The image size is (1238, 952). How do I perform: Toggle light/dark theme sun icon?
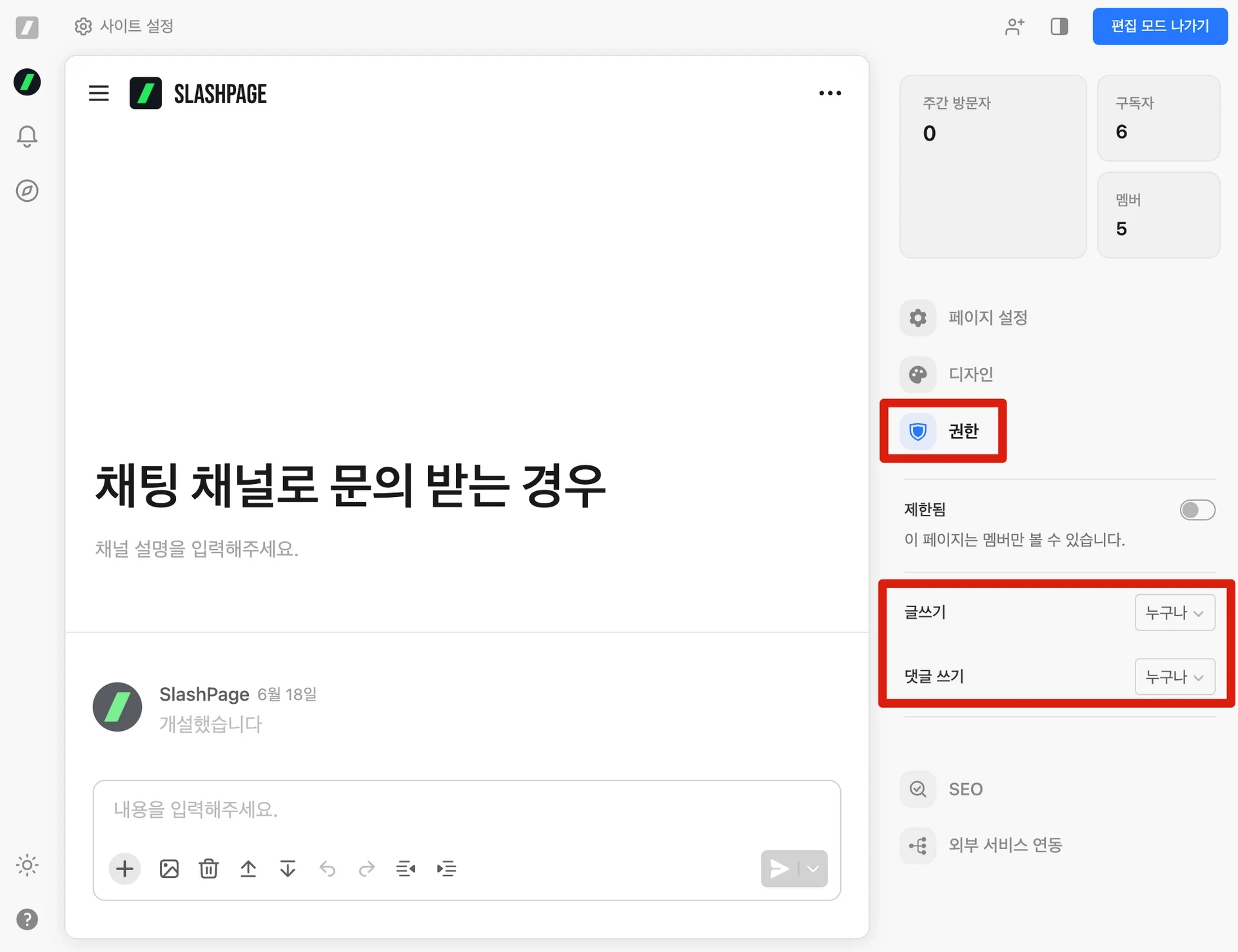click(x=27, y=865)
